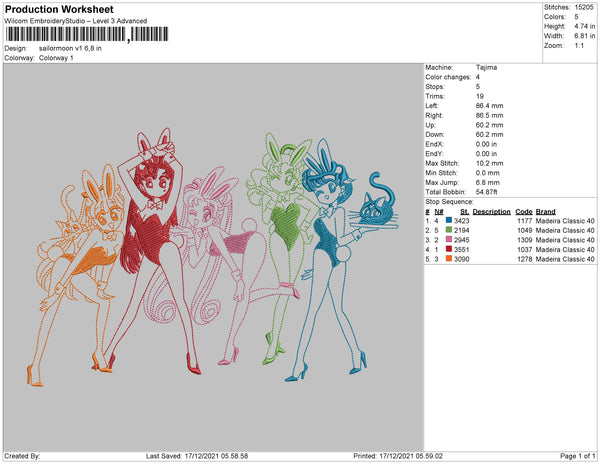600x464 pixels.
Task: Click the 'Stop Sequence:' label
Action: point(449,202)
